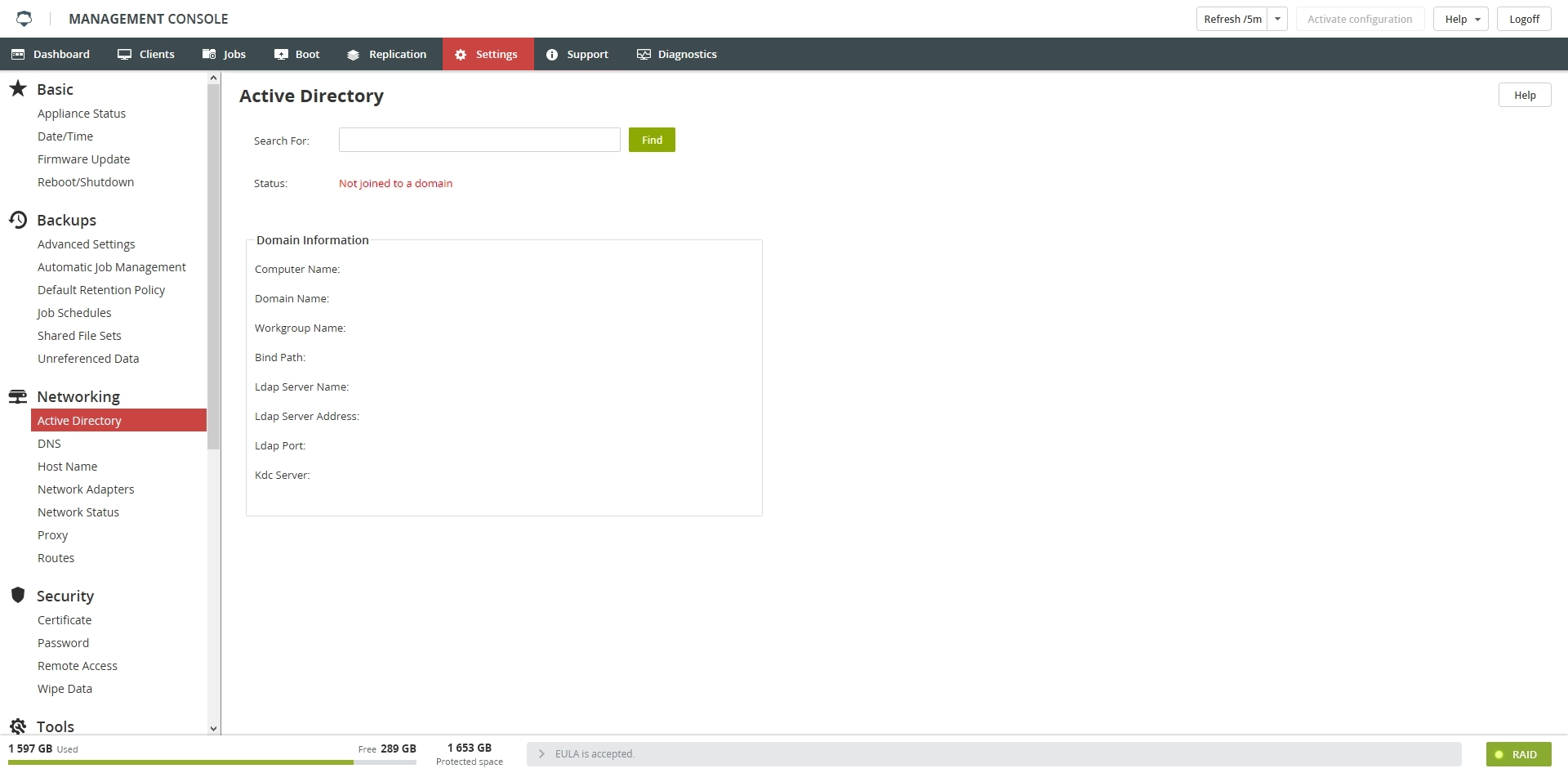Open the Boot tab

[x=297, y=54]
